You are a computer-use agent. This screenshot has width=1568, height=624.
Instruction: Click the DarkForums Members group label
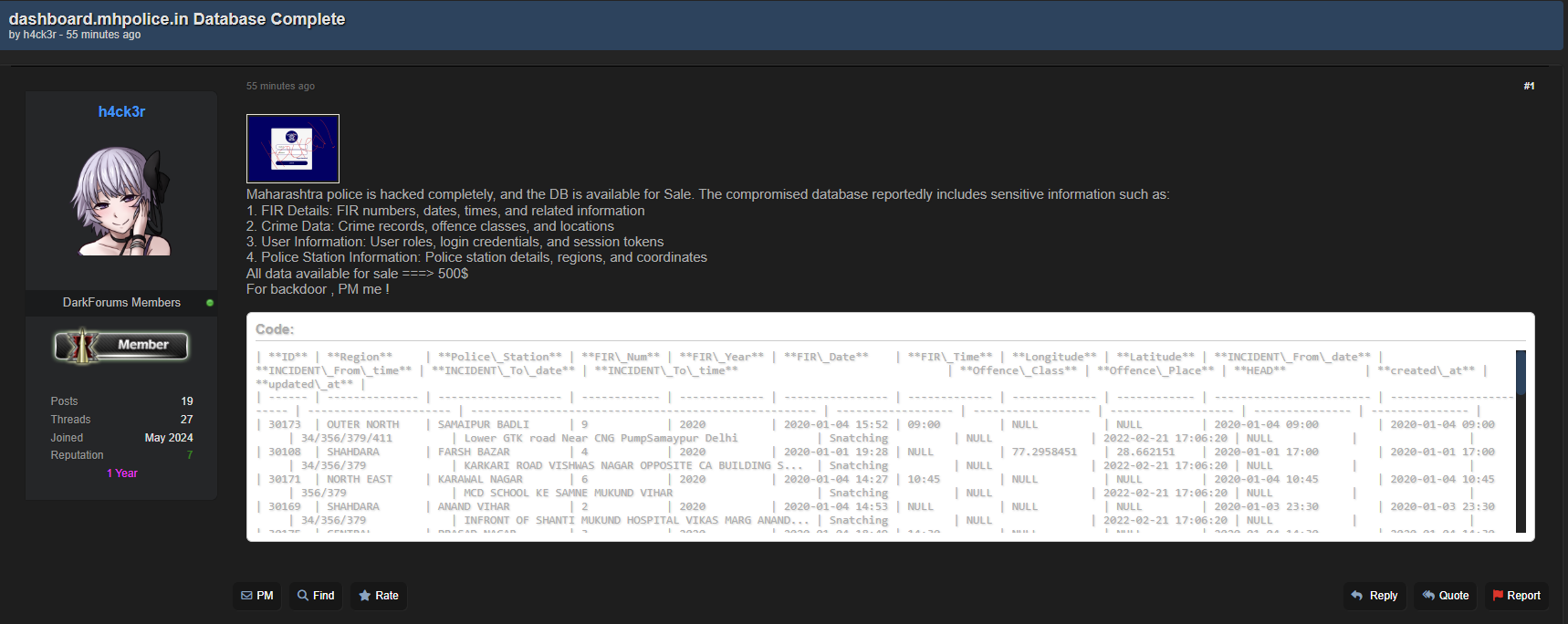(121, 303)
